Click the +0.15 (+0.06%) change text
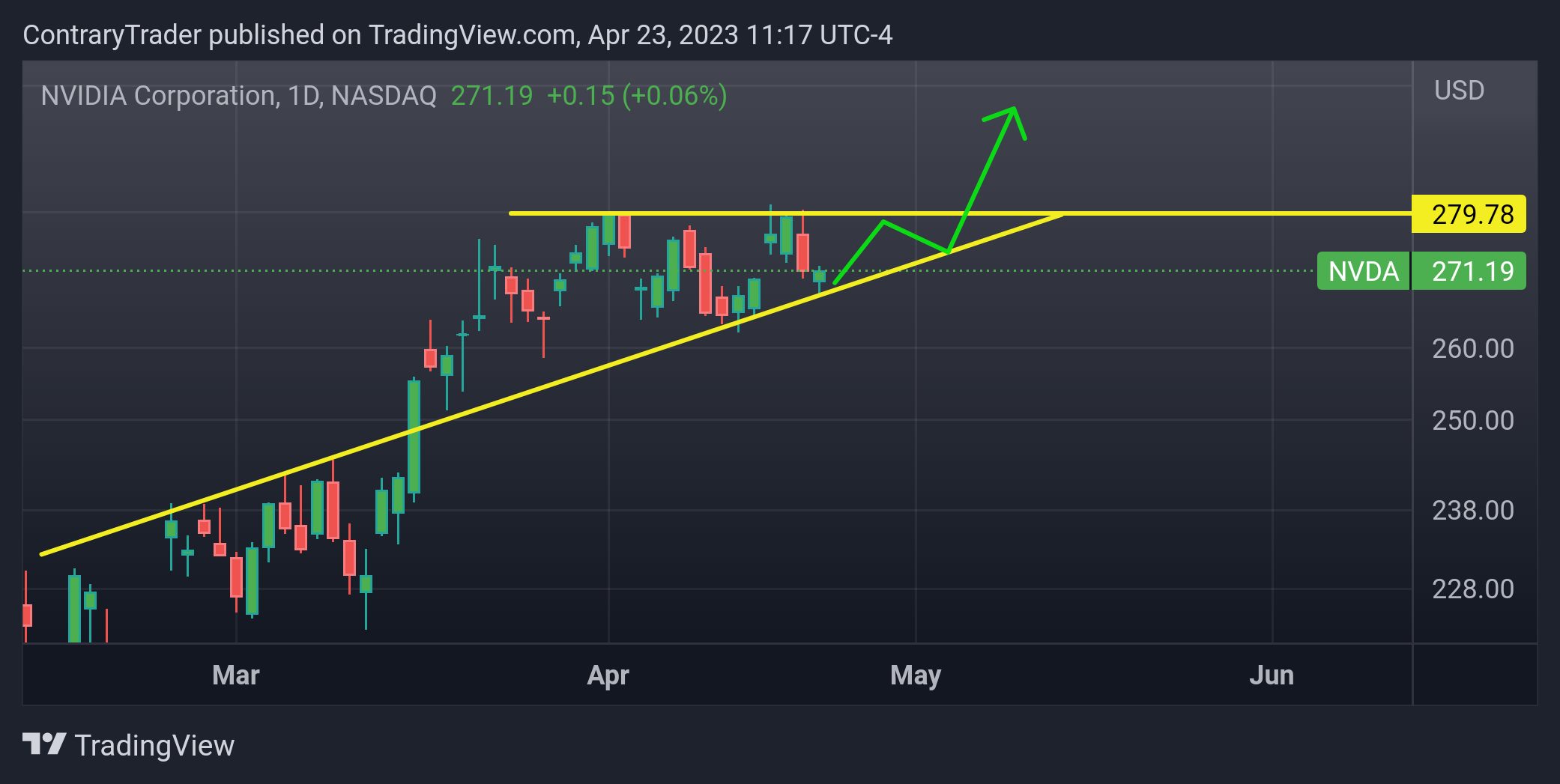1560x784 pixels. [637, 96]
